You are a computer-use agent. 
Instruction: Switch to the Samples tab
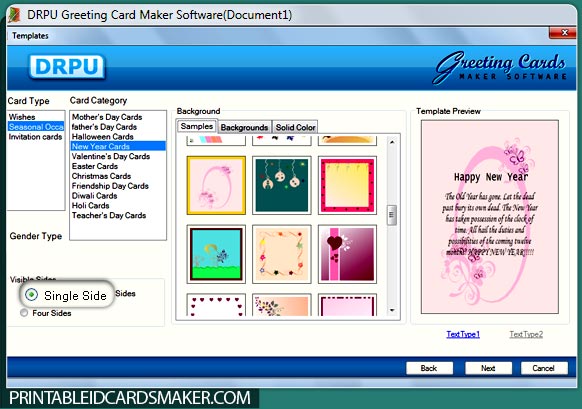[x=197, y=126]
